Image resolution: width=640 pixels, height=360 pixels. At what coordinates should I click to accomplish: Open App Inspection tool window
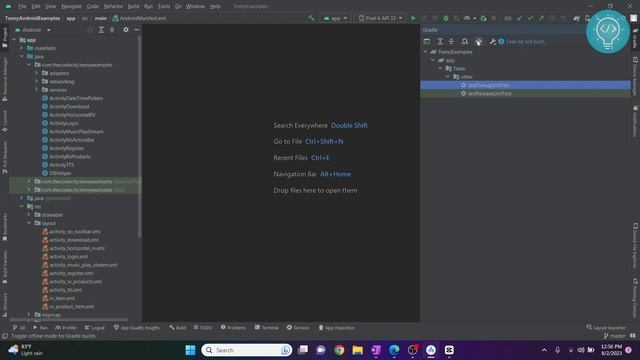337,328
